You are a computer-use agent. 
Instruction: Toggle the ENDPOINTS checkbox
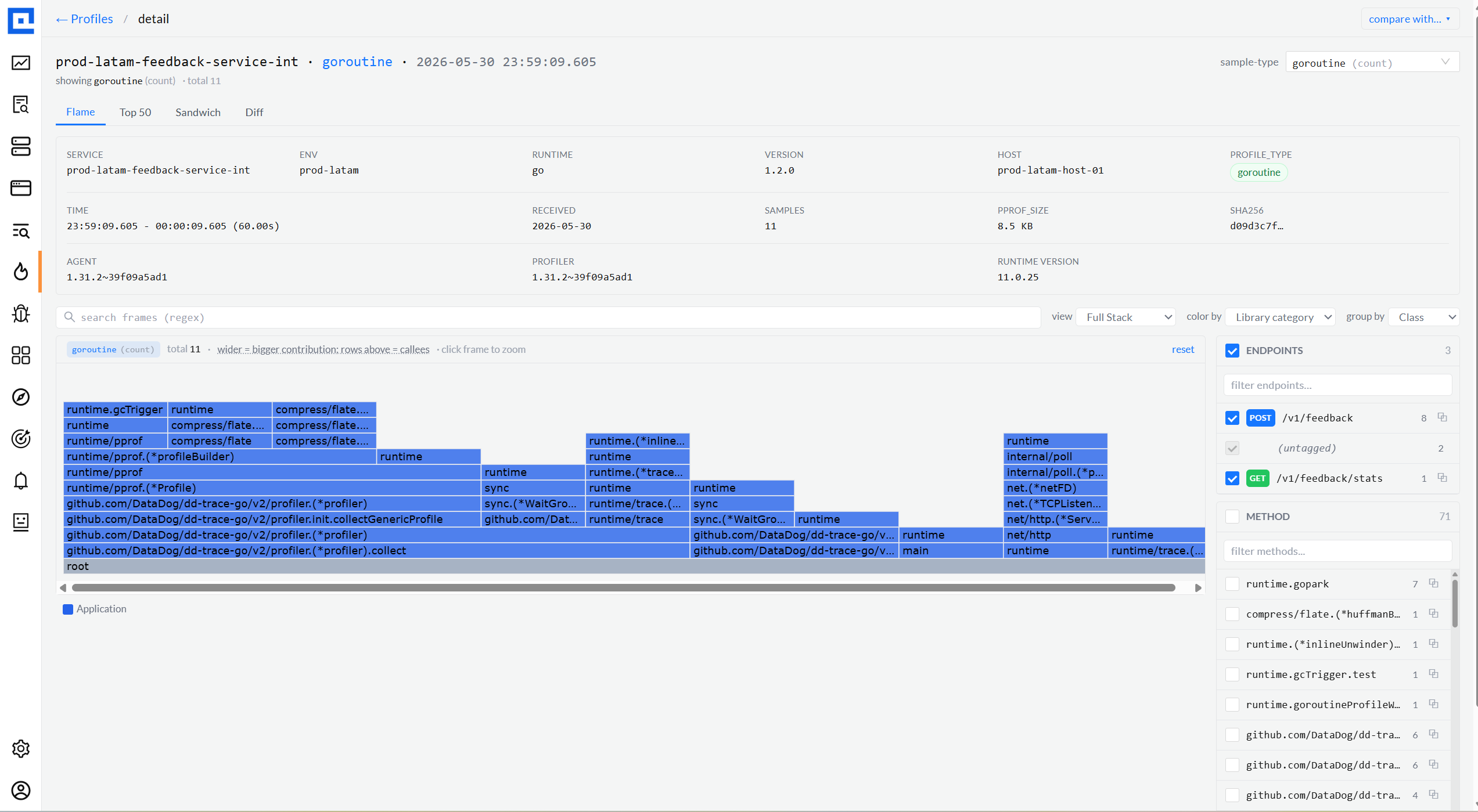[1232, 351]
